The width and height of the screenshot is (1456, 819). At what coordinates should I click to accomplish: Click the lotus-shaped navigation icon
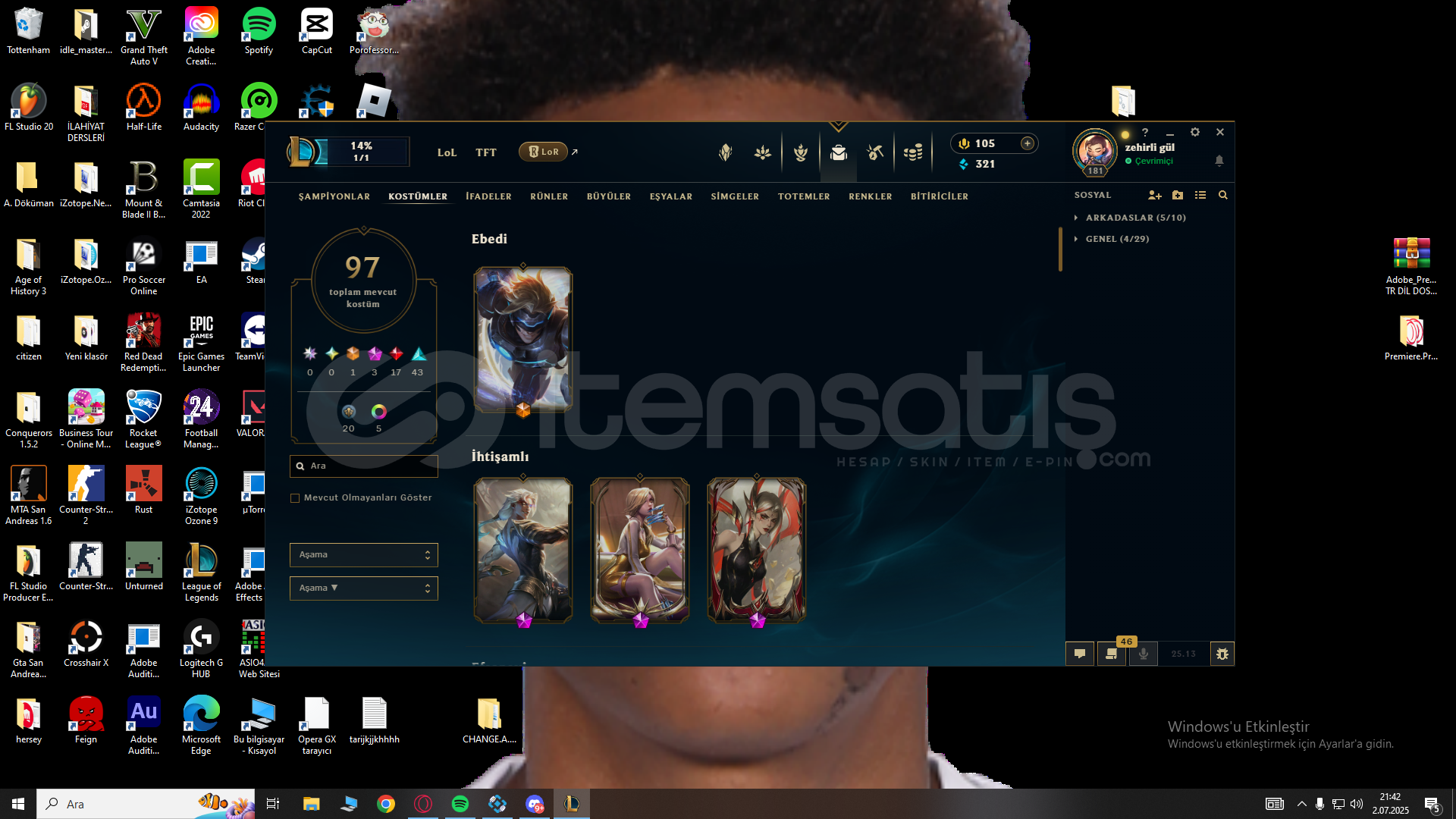click(763, 152)
